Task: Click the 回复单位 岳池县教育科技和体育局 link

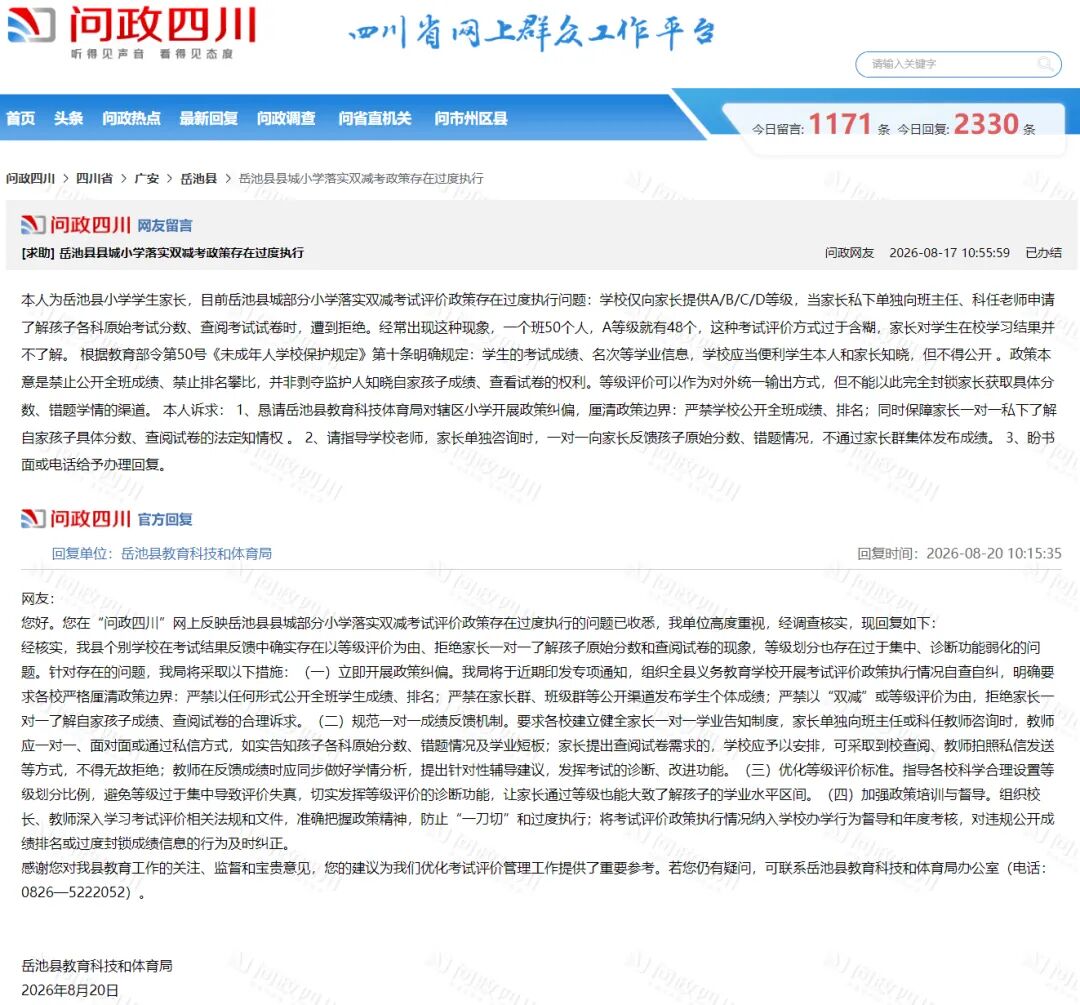Action: pos(162,553)
